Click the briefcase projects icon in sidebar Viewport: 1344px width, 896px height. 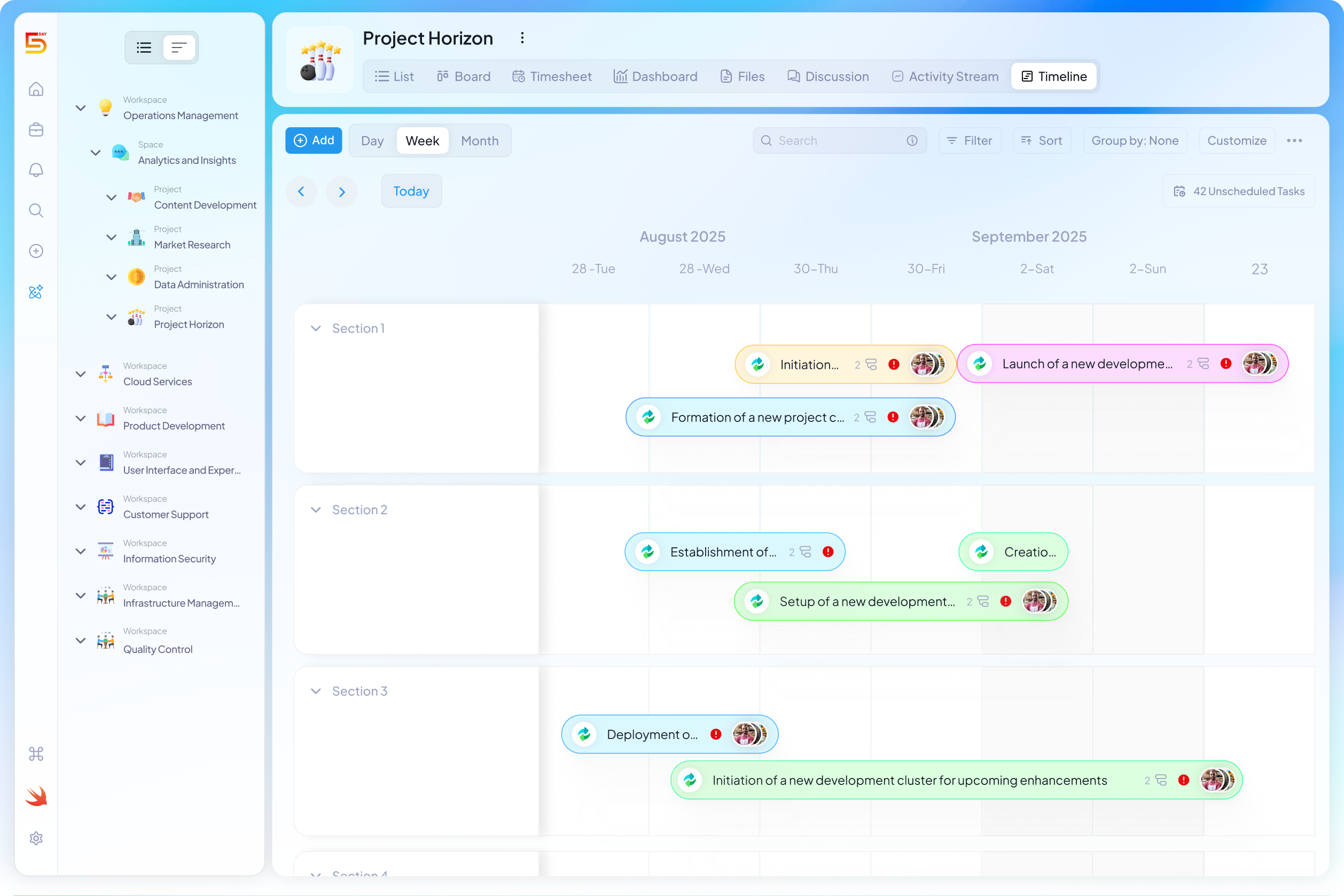pyautogui.click(x=35, y=130)
